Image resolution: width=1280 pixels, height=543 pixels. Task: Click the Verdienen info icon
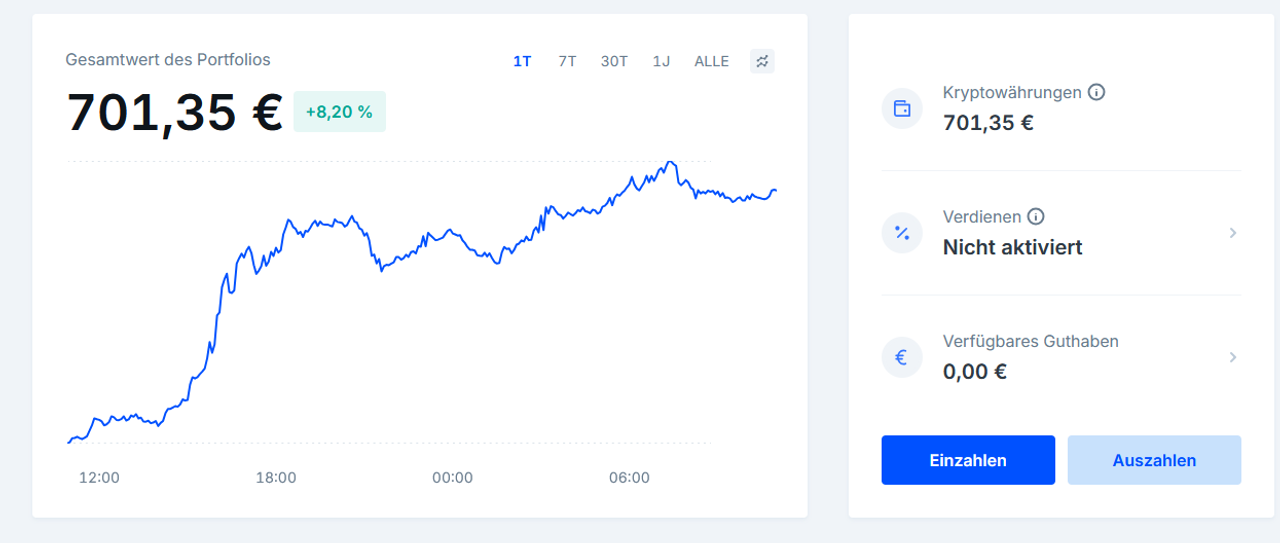coord(1036,217)
